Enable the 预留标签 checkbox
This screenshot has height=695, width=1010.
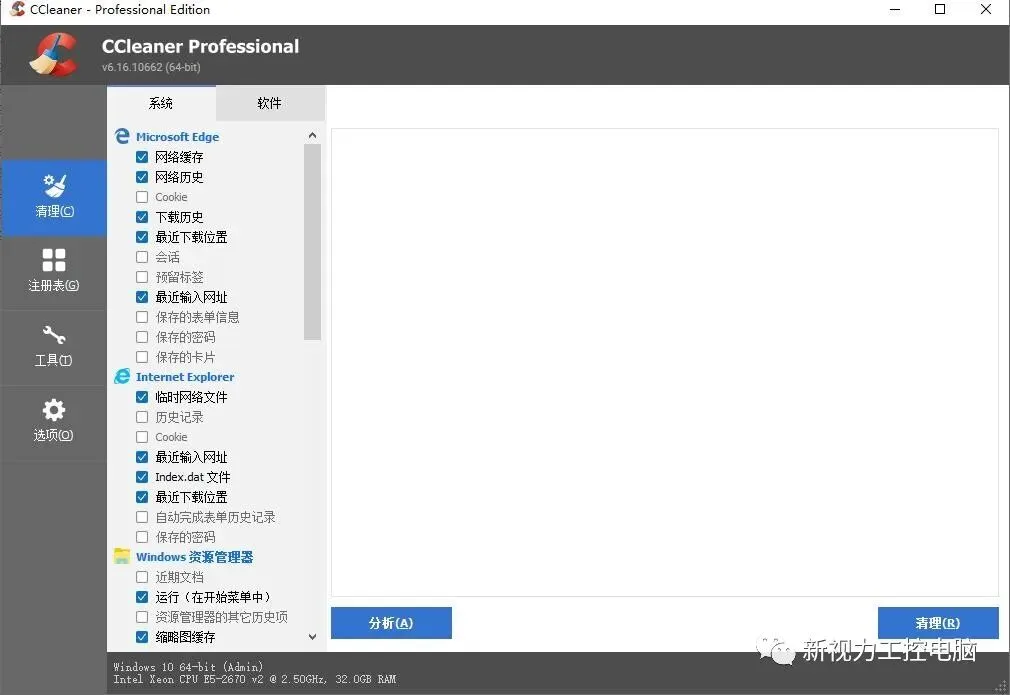point(142,277)
